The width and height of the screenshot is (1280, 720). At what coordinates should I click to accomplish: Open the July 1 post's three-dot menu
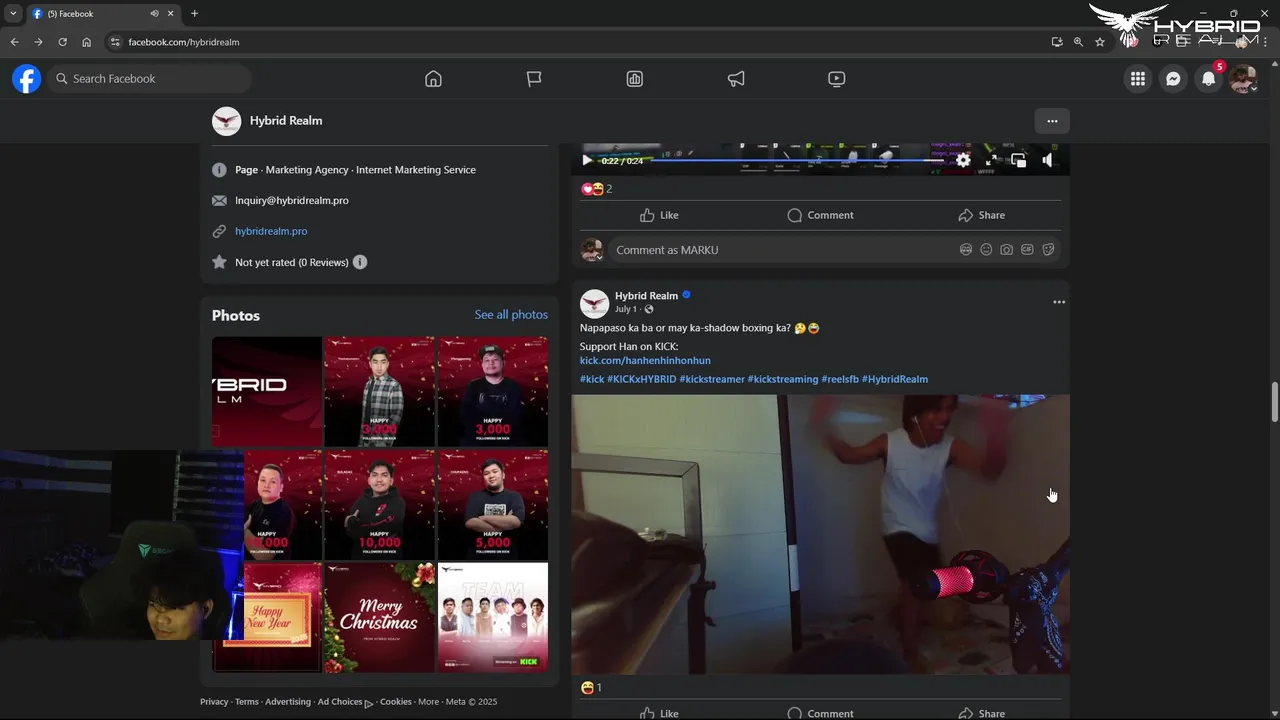[x=1059, y=302]
